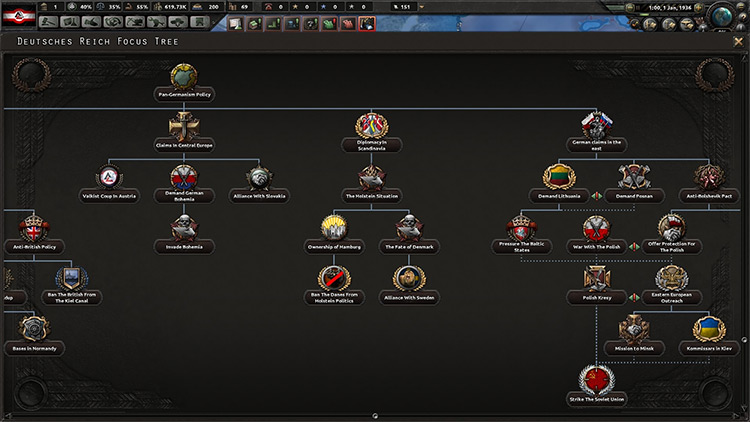Click the green money alert icon
Screen dimensions: 750x422
click(x=254, y=23)
